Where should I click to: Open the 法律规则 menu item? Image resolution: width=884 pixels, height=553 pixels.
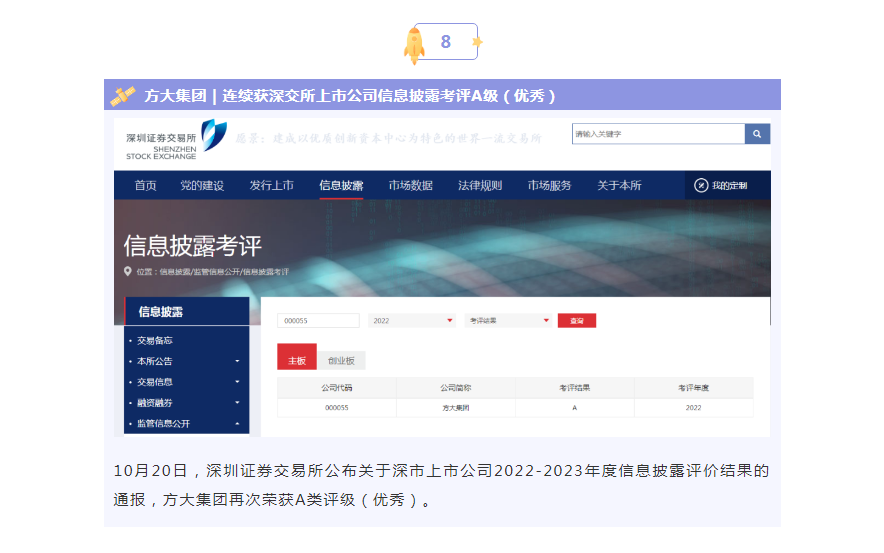480,185
